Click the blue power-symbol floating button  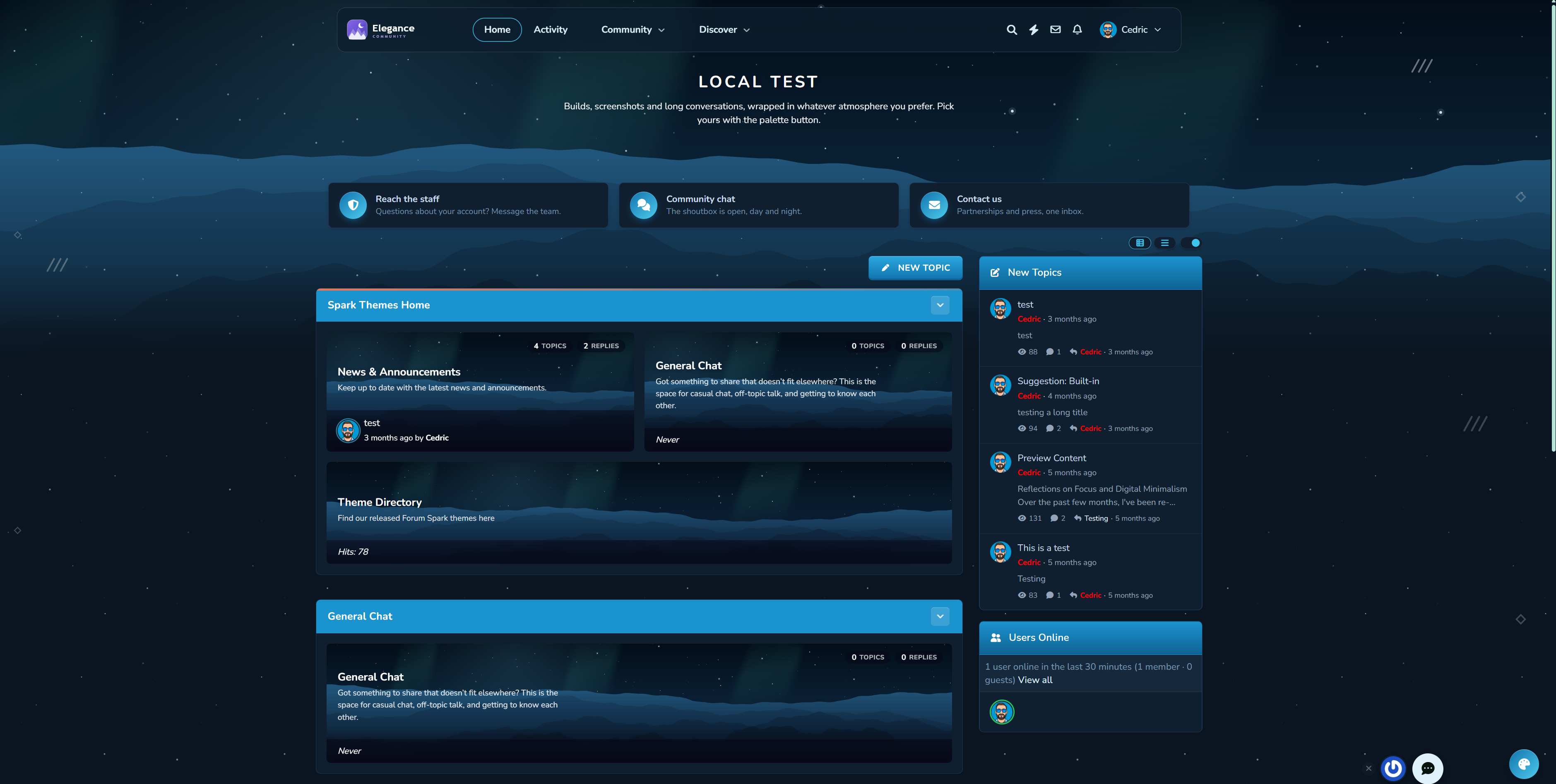(1393, 768)
